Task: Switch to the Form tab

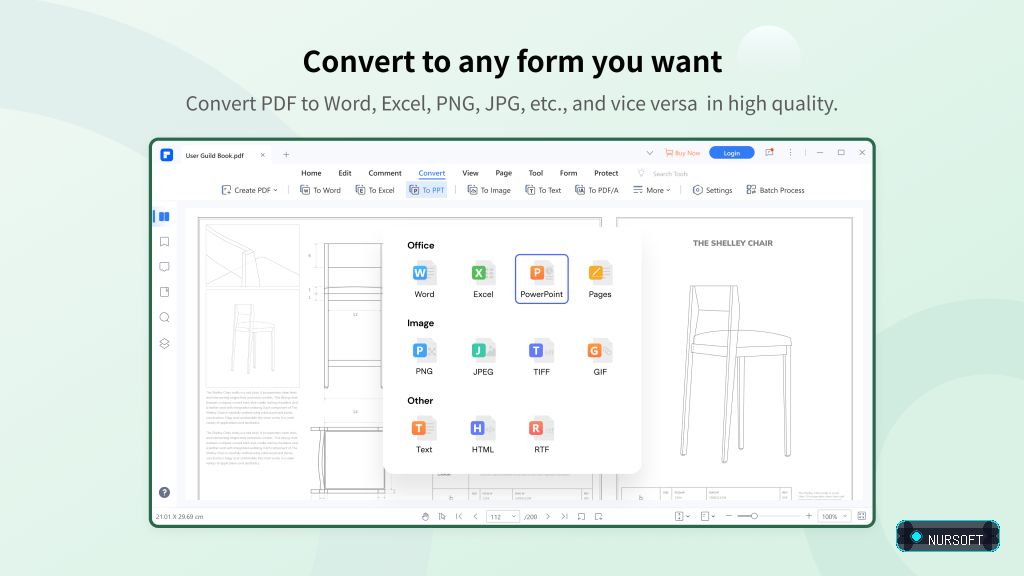Action: [568, 173]
